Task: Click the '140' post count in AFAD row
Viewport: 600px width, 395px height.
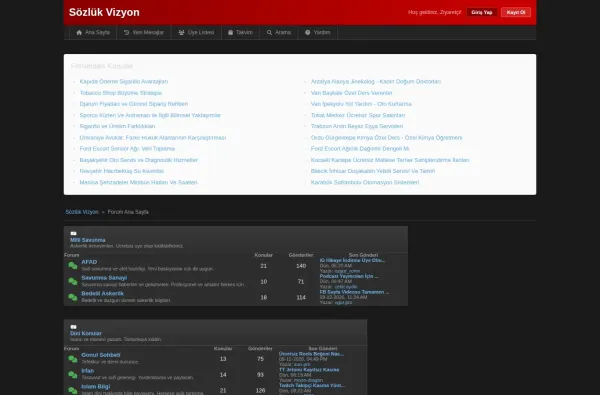Action: (x=301, y=266)
